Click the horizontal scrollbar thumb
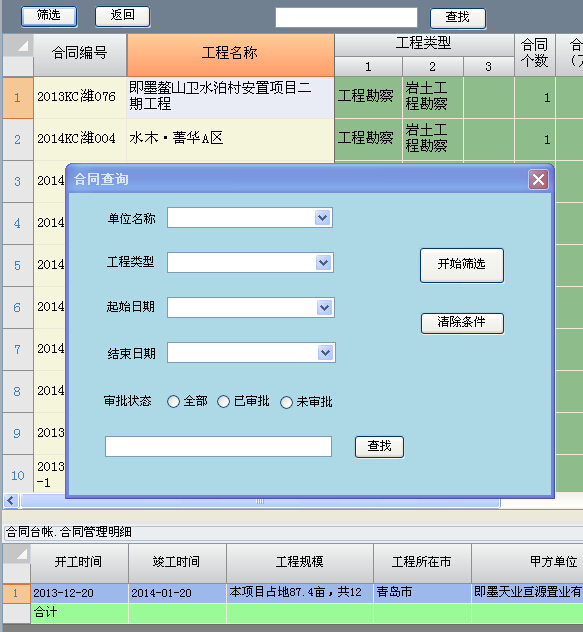Screen dimensions: 583x632 pos(260,501)
